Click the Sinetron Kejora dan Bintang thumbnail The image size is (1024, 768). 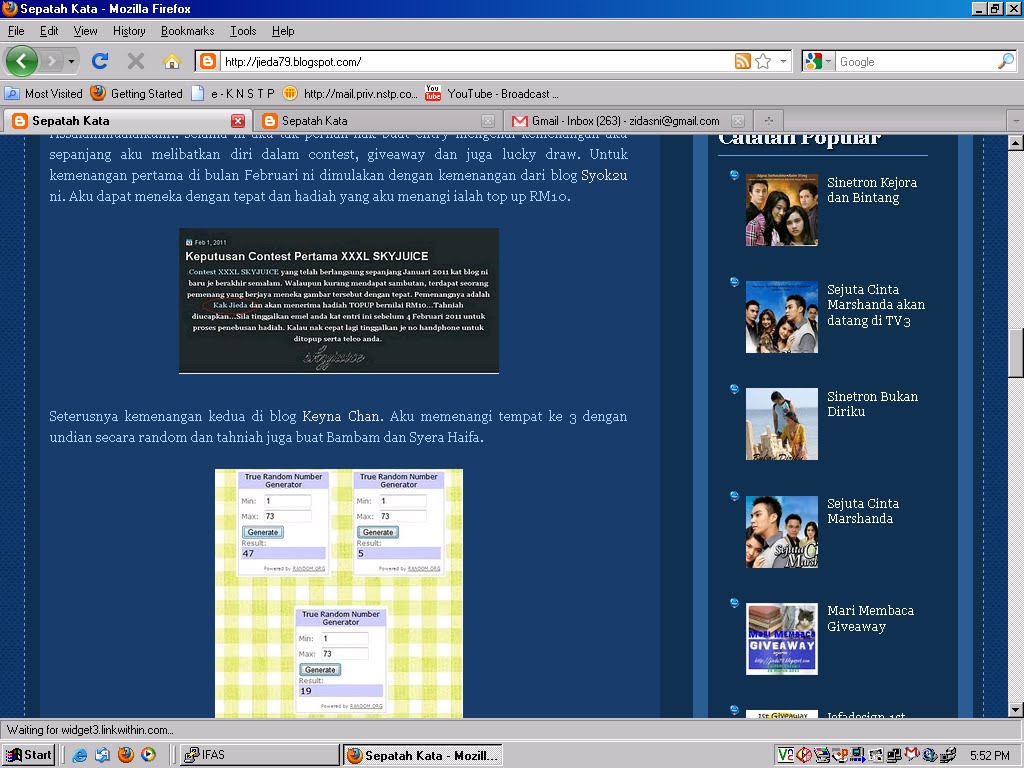pos(782,210)
